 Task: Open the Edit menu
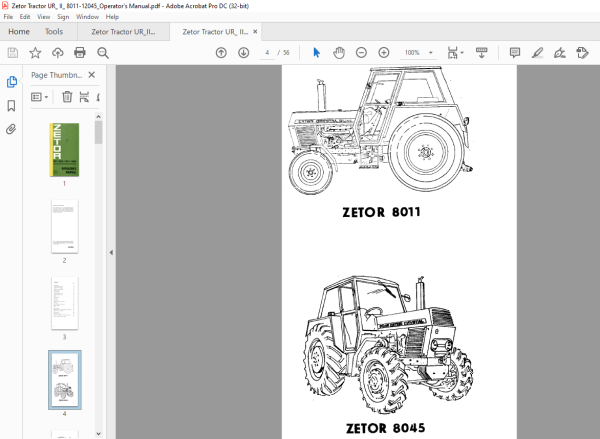25,17
